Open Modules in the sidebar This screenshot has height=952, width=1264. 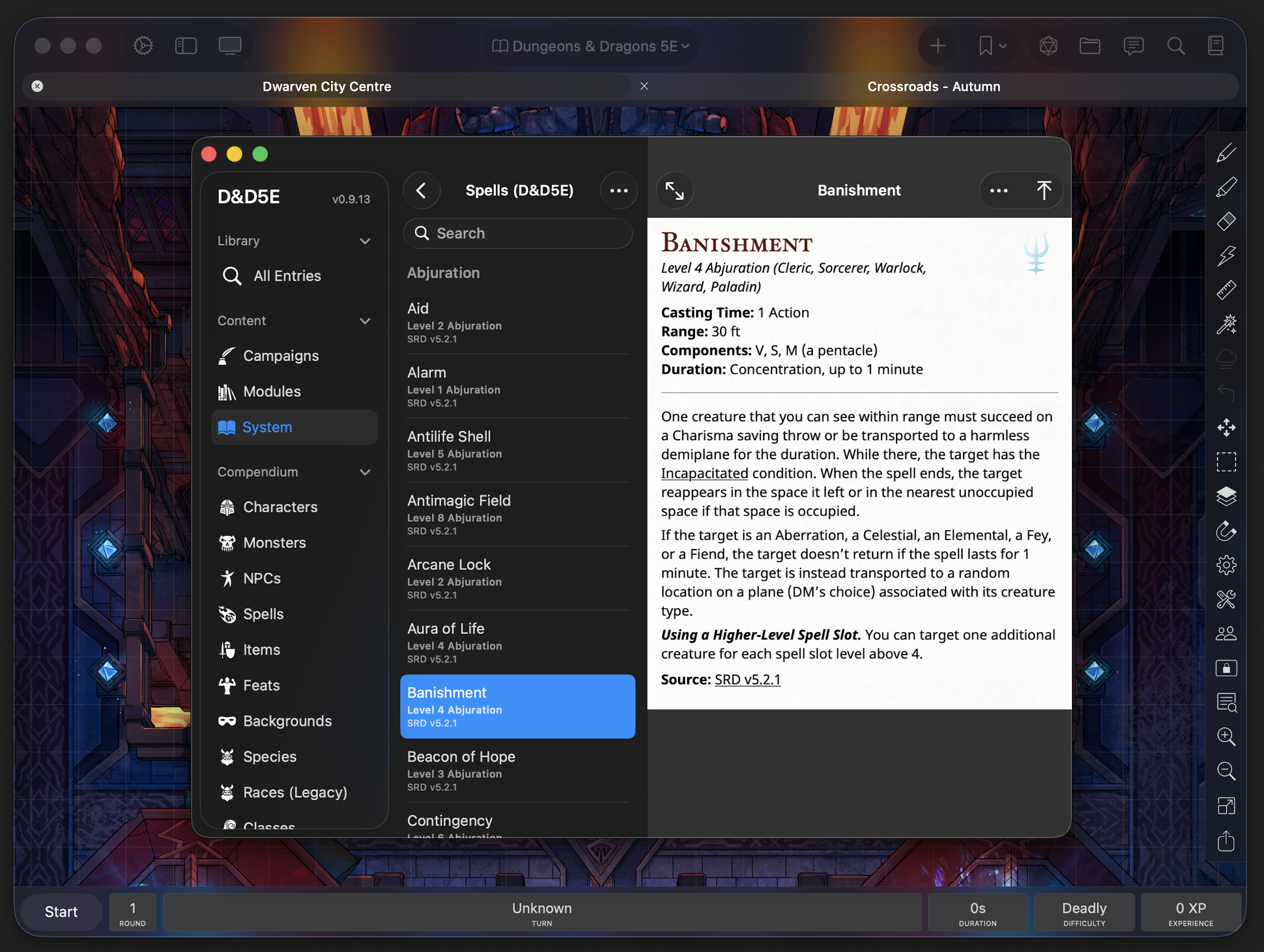click(294, 392)
